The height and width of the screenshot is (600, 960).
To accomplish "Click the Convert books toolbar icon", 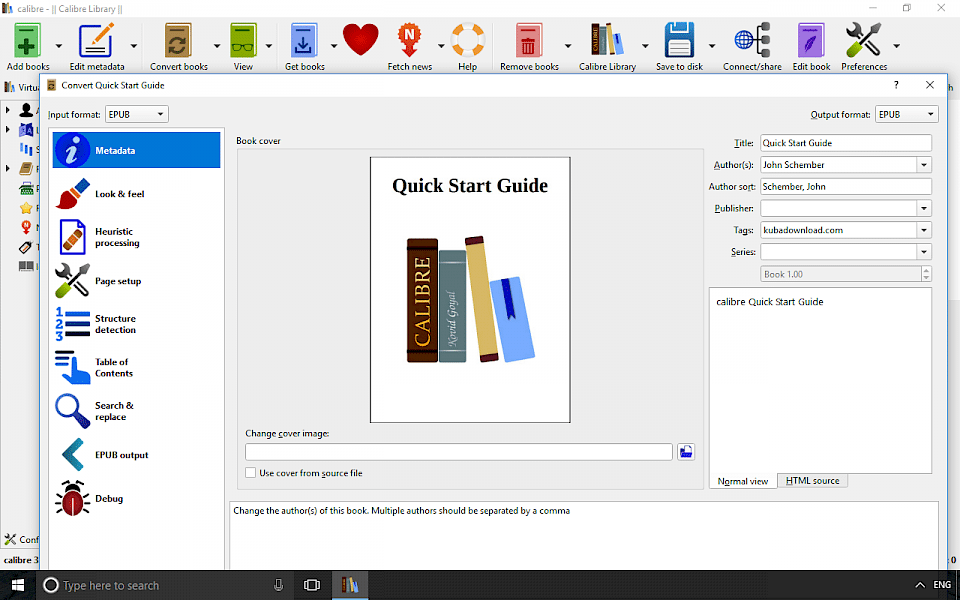I will click(x=178, y=41).
